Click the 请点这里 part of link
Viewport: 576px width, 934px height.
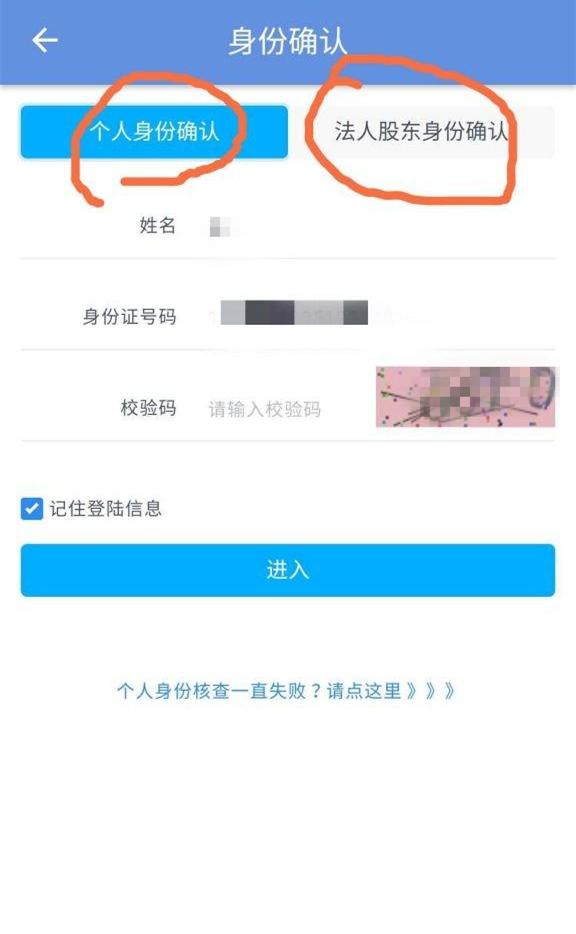click(364, 691)
